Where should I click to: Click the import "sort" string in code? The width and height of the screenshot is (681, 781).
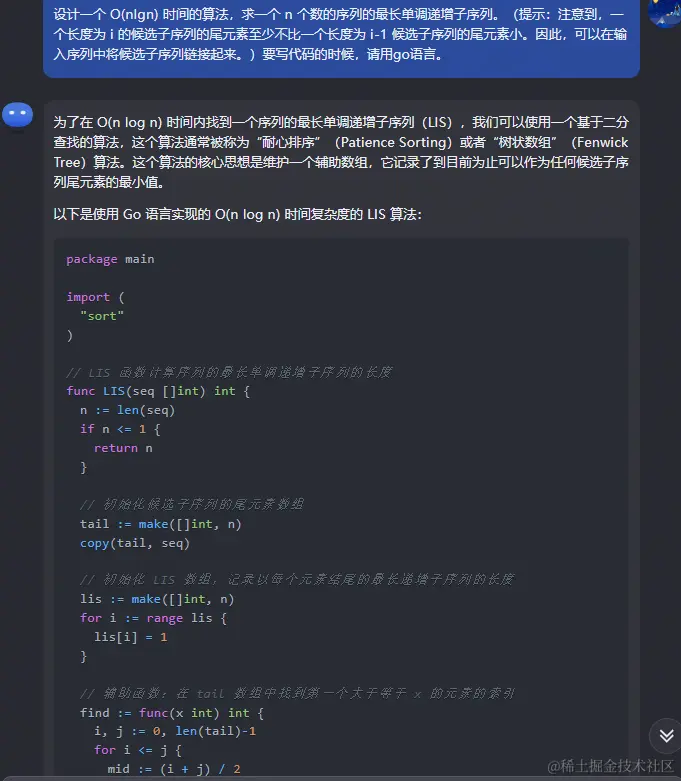(x=102, y=316)
